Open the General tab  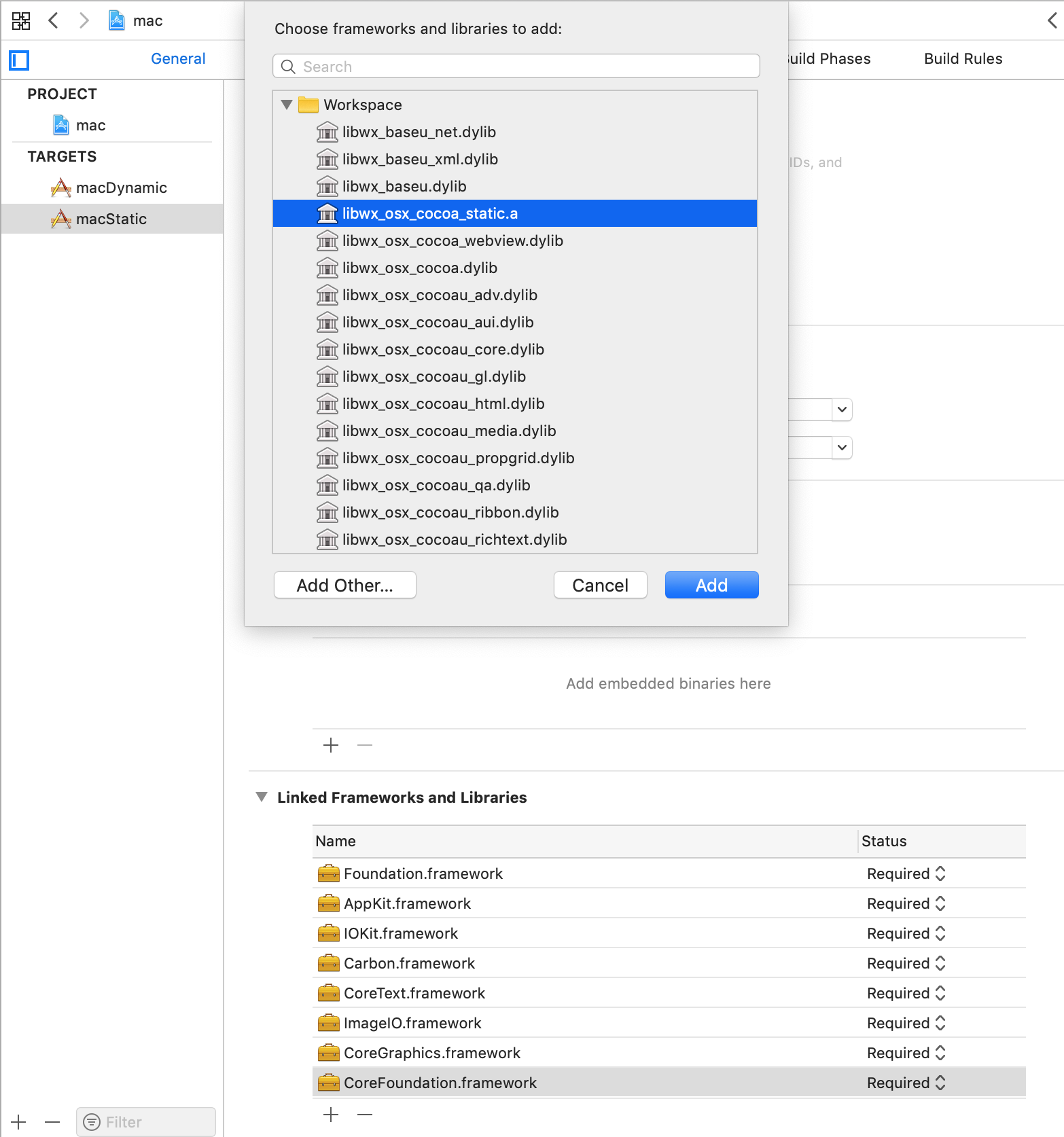[x=178, y=59]
